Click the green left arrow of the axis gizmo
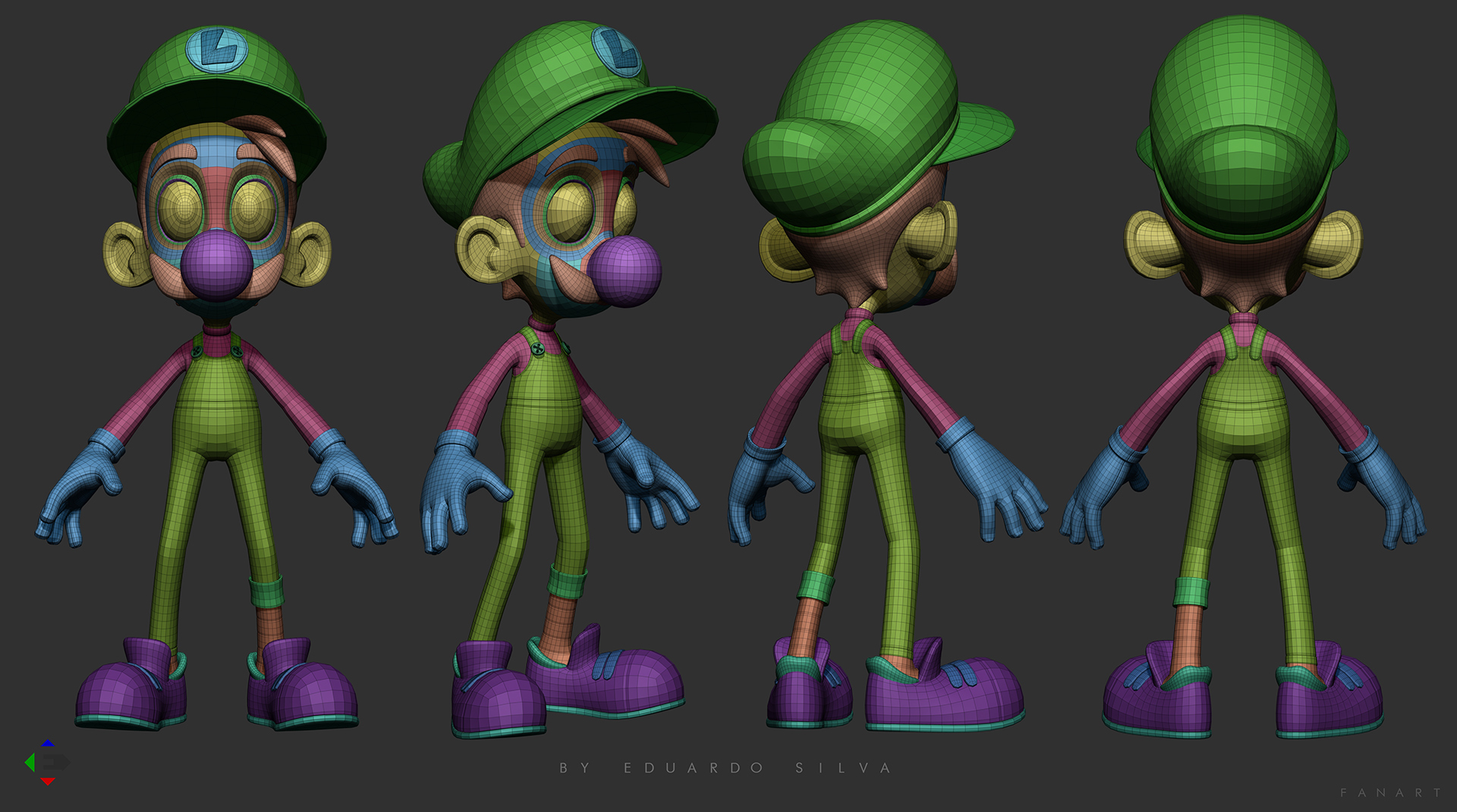This screenshot has height=812, width=1457. click(30, 762)
